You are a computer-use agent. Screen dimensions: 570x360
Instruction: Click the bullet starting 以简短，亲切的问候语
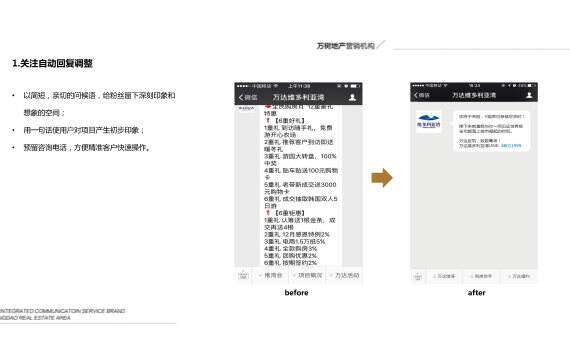(x=99, y=104)
